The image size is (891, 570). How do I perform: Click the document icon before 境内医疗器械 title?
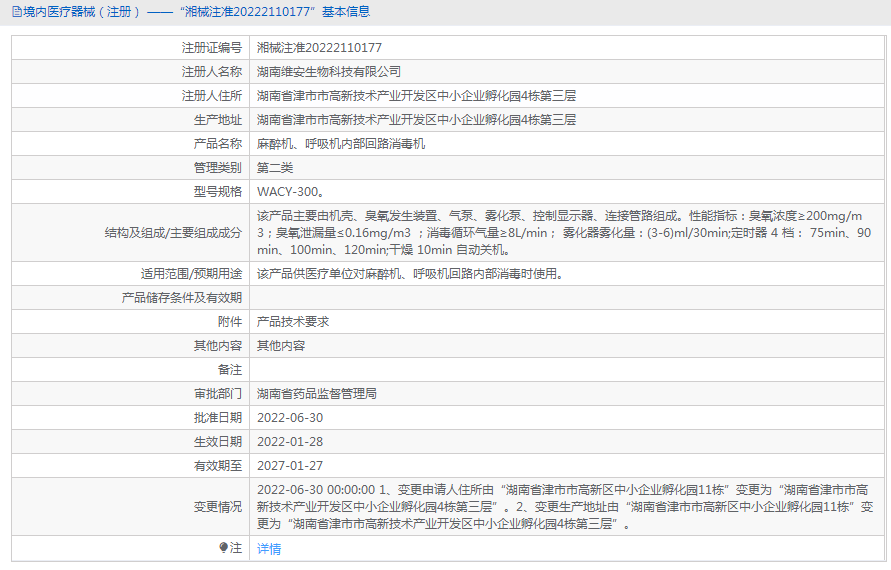tap(17, 11)
